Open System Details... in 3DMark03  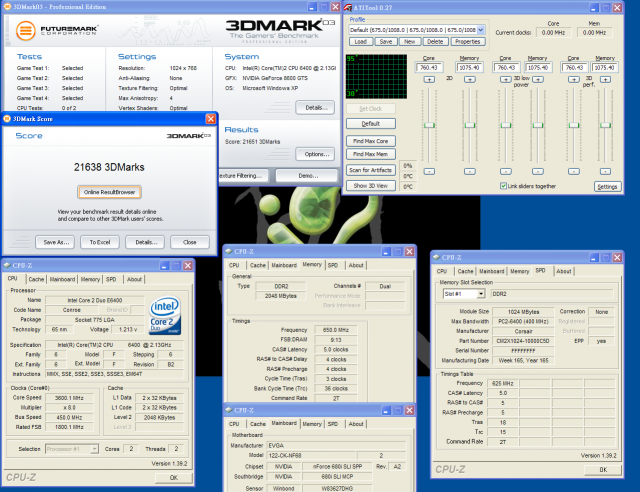click(x=315, y=108)
